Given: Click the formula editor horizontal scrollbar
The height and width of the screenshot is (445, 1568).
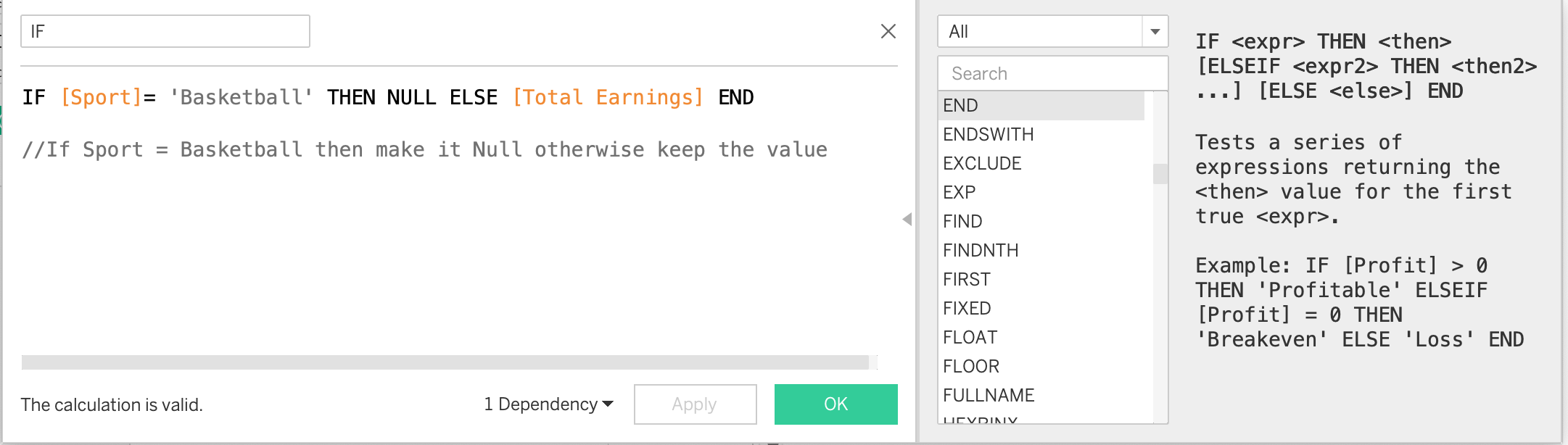Looking at the screenshot, I should [445, 362].
